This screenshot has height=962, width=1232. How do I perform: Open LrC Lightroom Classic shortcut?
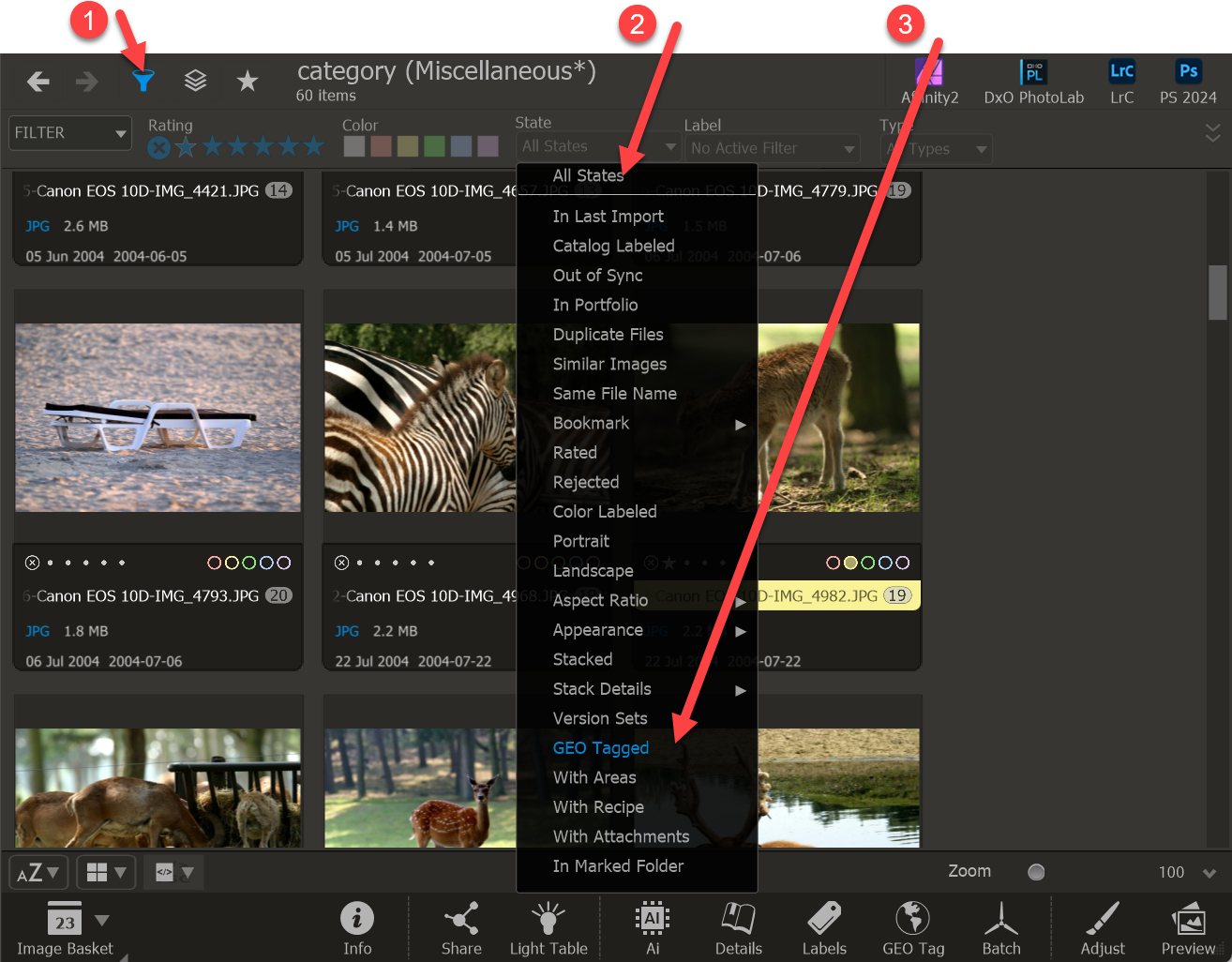[x=1121, y=82]
